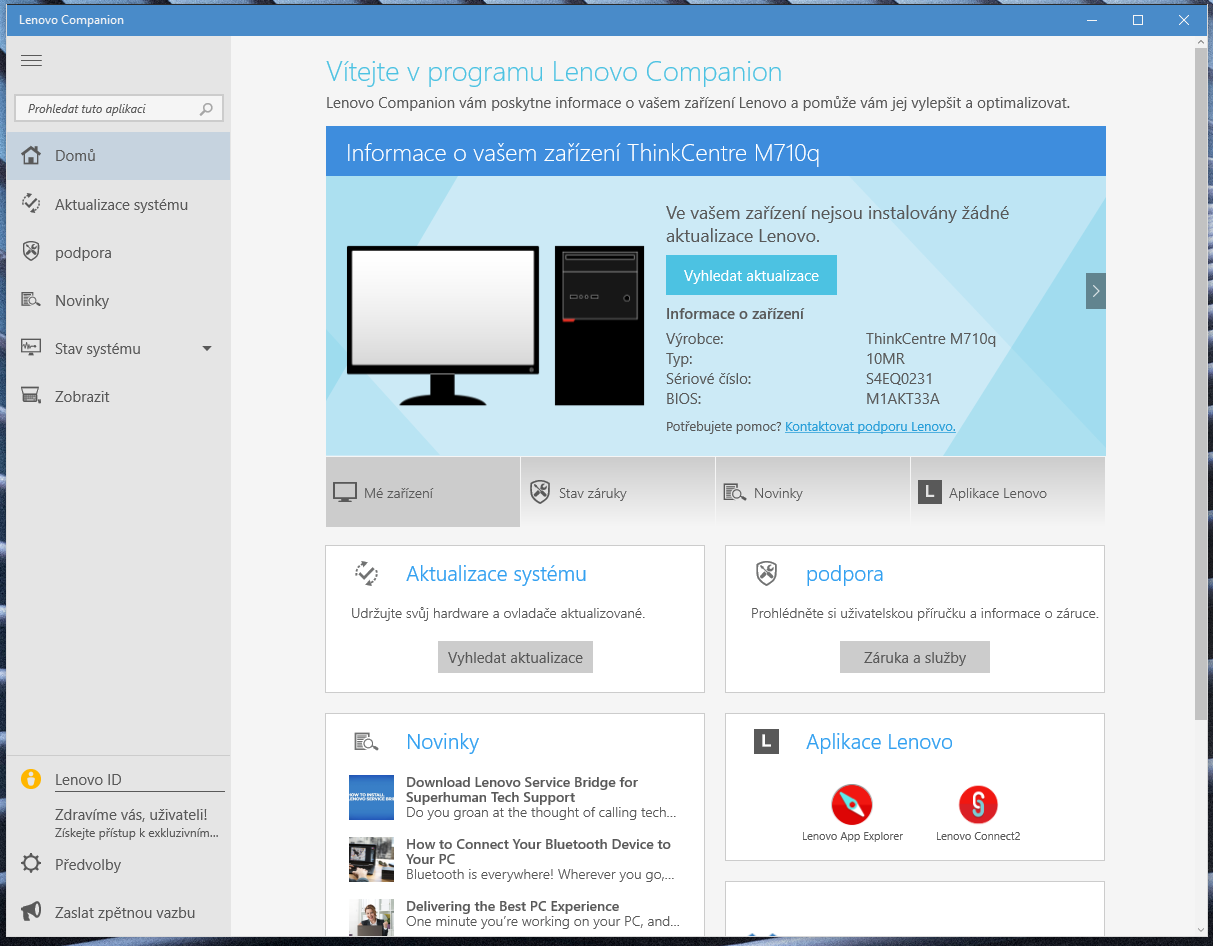Open Domů in the sidebar
The width and height of the screenshot is (1213, 946).
(x=118, y=156)
